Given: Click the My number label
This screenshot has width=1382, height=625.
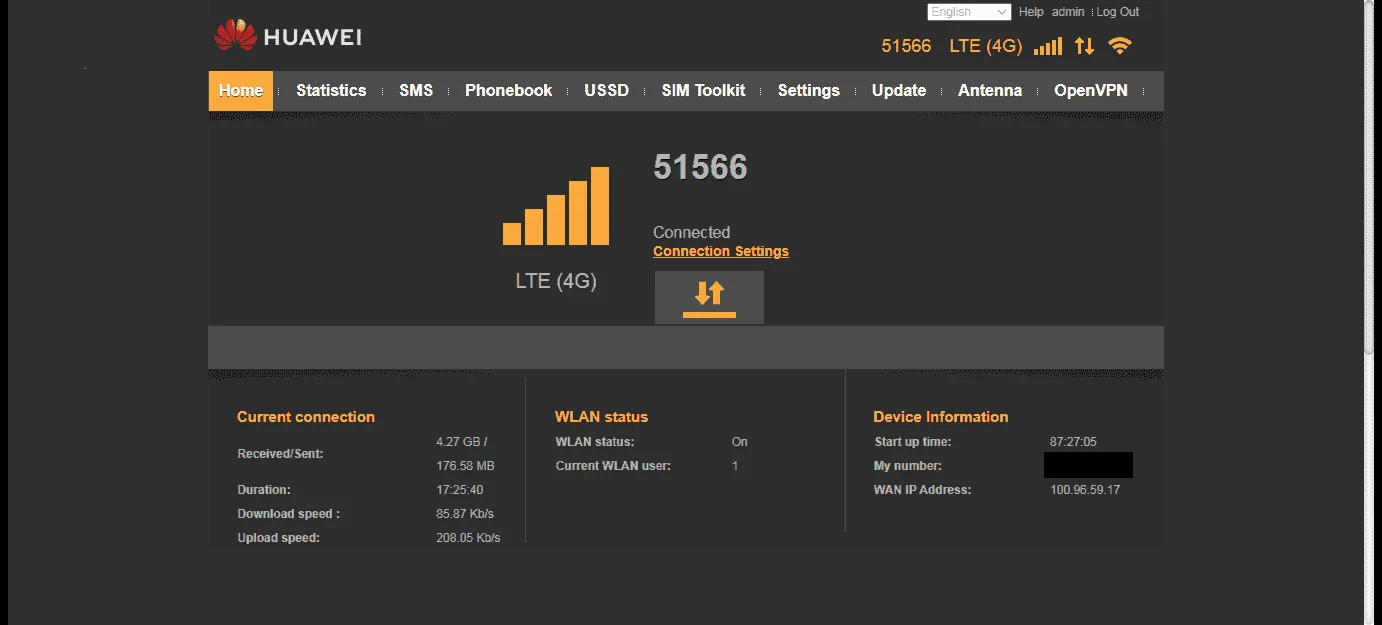Looking at the screenshot, I should click(x=908, y=466).
